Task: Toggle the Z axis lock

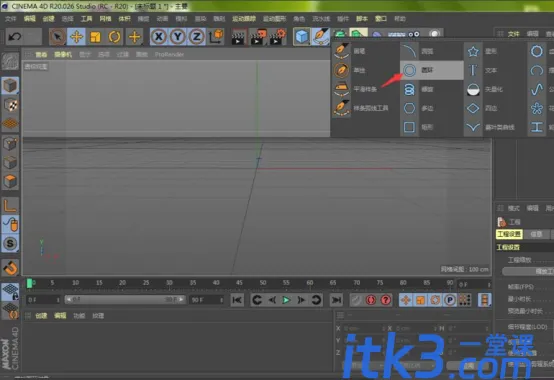Action: coord(196,36)
